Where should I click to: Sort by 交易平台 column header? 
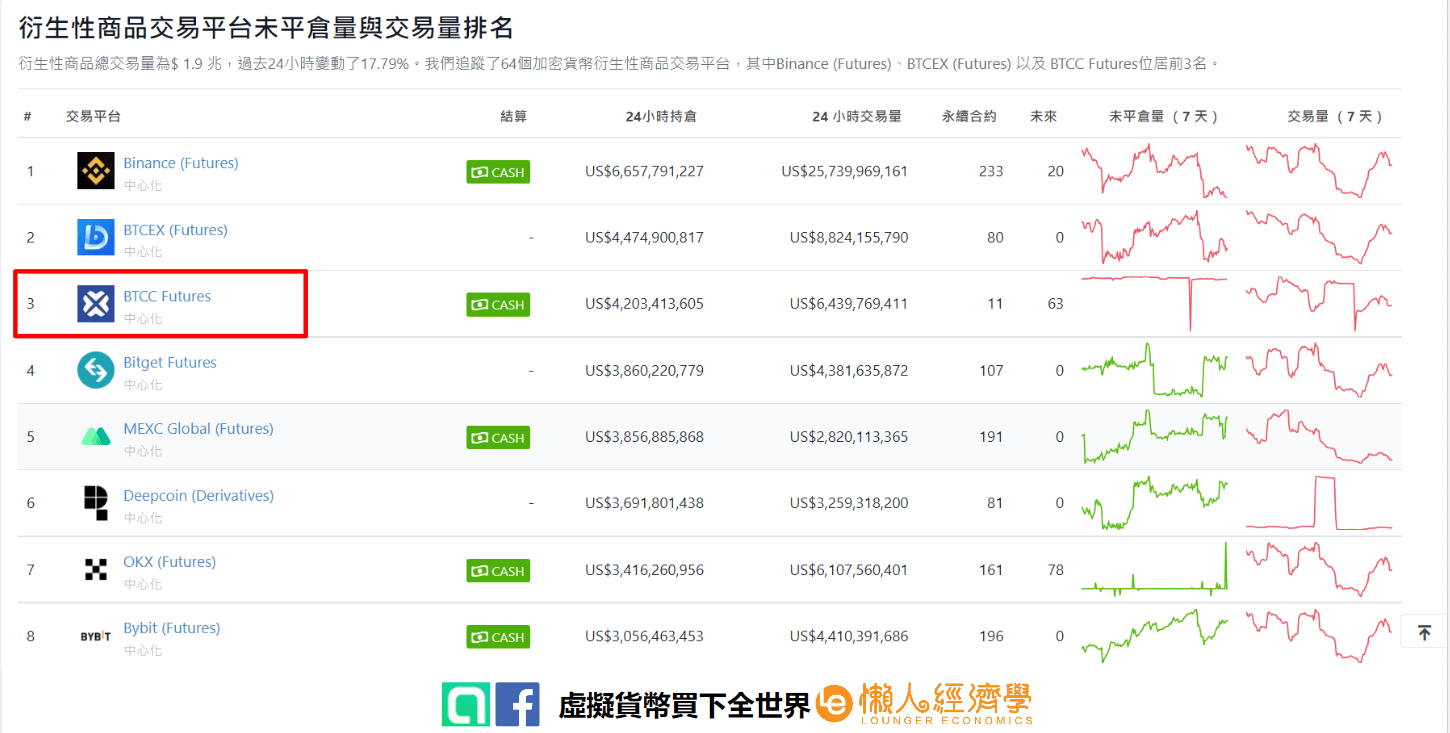point(94,116)
